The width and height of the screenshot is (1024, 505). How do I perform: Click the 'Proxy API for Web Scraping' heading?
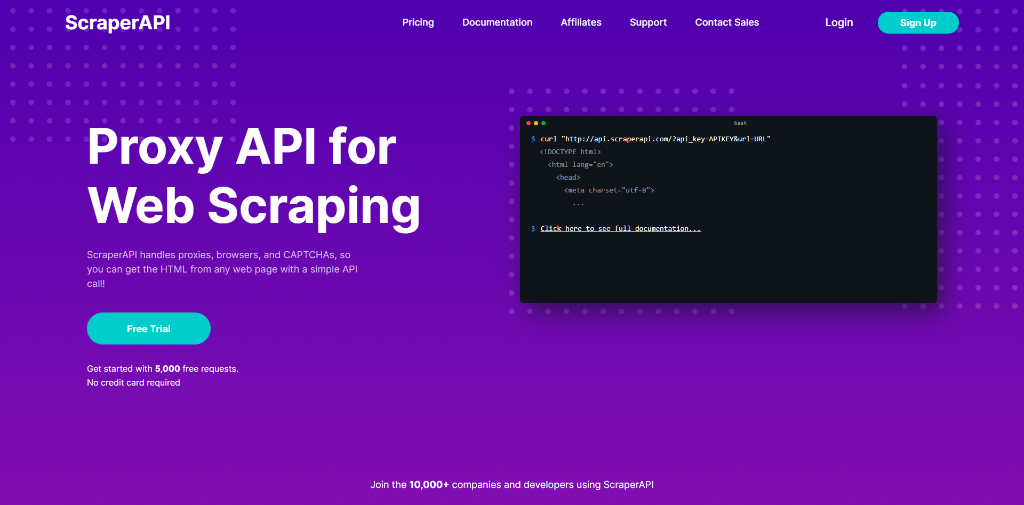(253, 177)
